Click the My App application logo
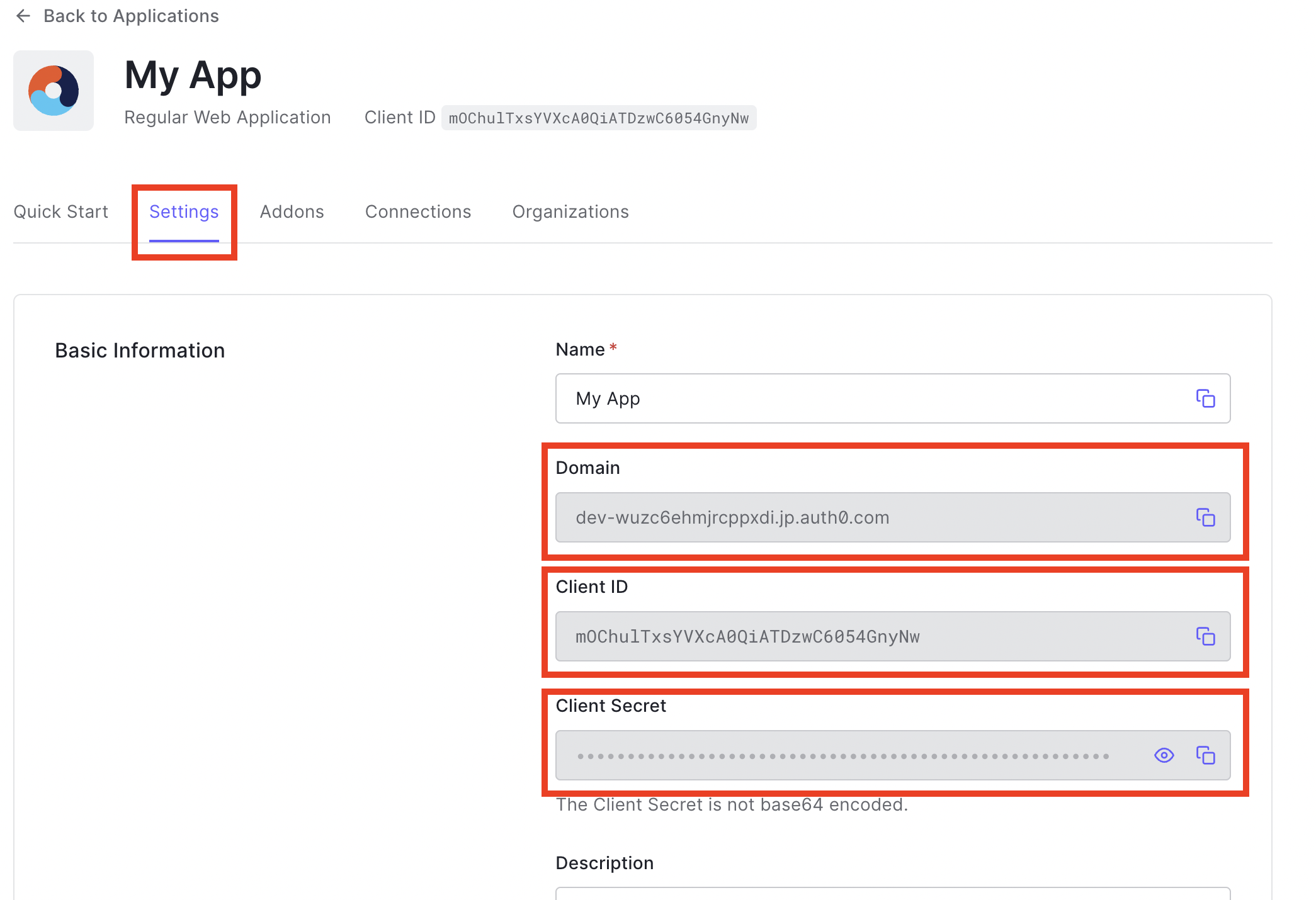Image resolution: width=1316 pixels, height=900 pixels. 54,90
